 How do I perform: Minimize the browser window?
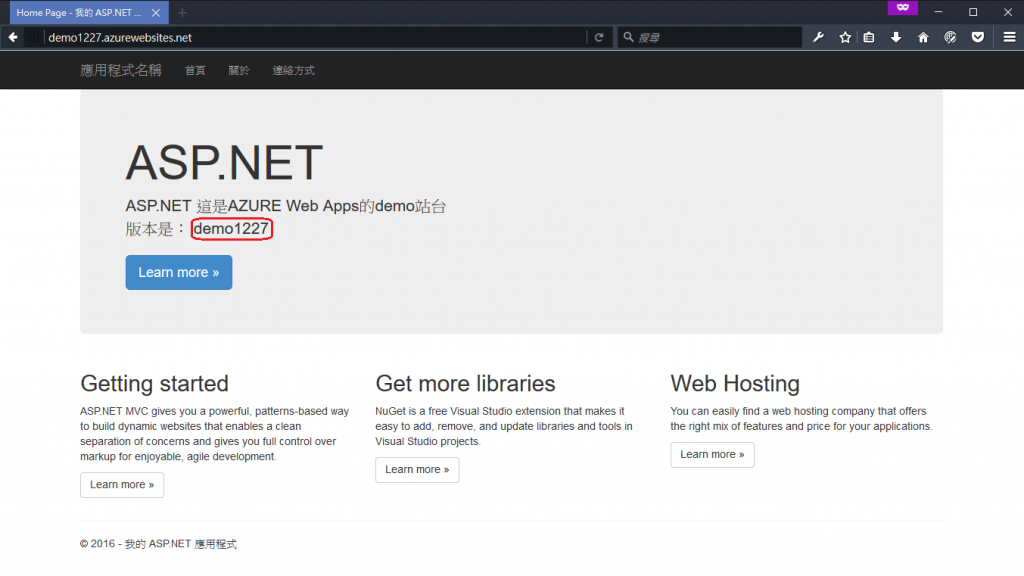tap(938, 12)
